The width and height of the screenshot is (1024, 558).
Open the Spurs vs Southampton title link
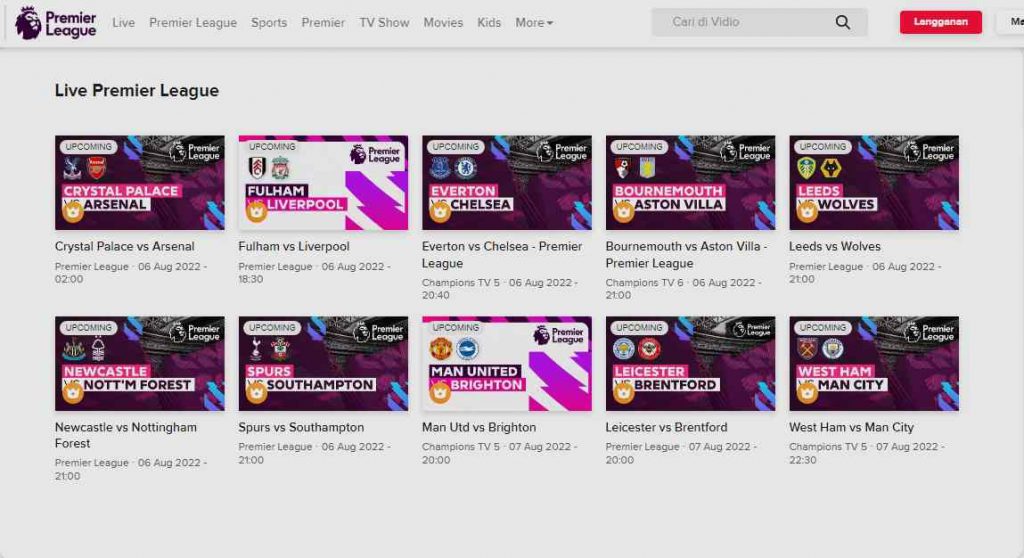[301, 427]
